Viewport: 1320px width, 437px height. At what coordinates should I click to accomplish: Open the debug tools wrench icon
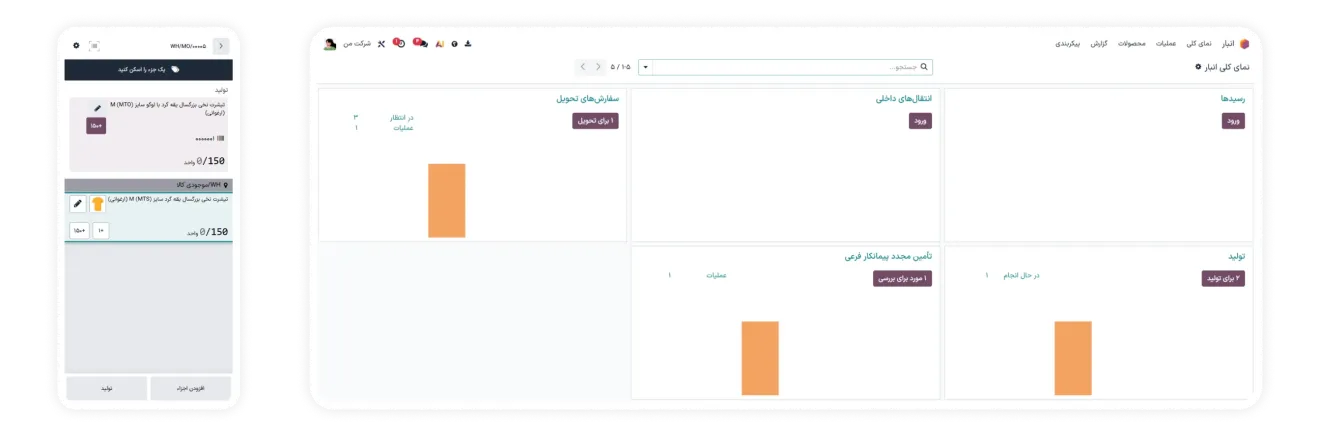(381, 44)
